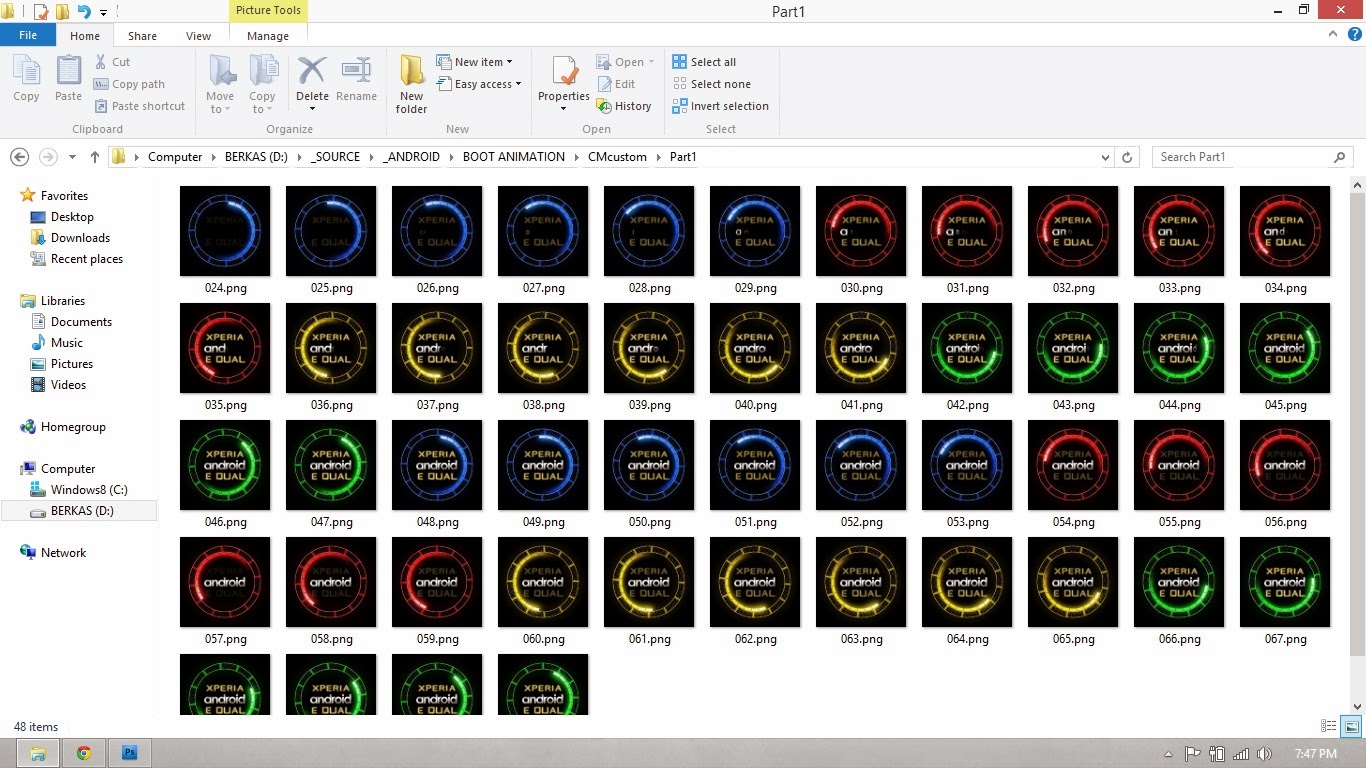Open History in the ribbon
This screenshot has height=768, width=1366.
624,106
